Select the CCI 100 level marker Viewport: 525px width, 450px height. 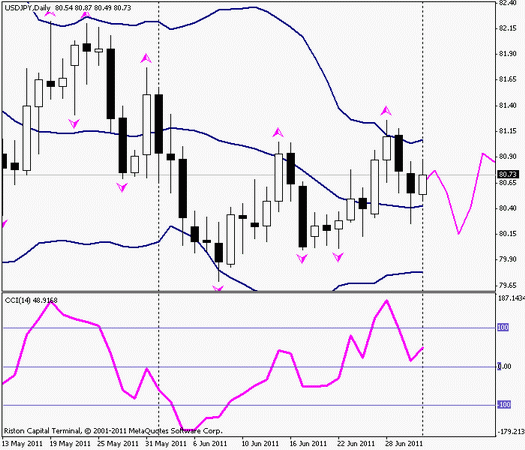pyautogui.click(x=503, y=327)
